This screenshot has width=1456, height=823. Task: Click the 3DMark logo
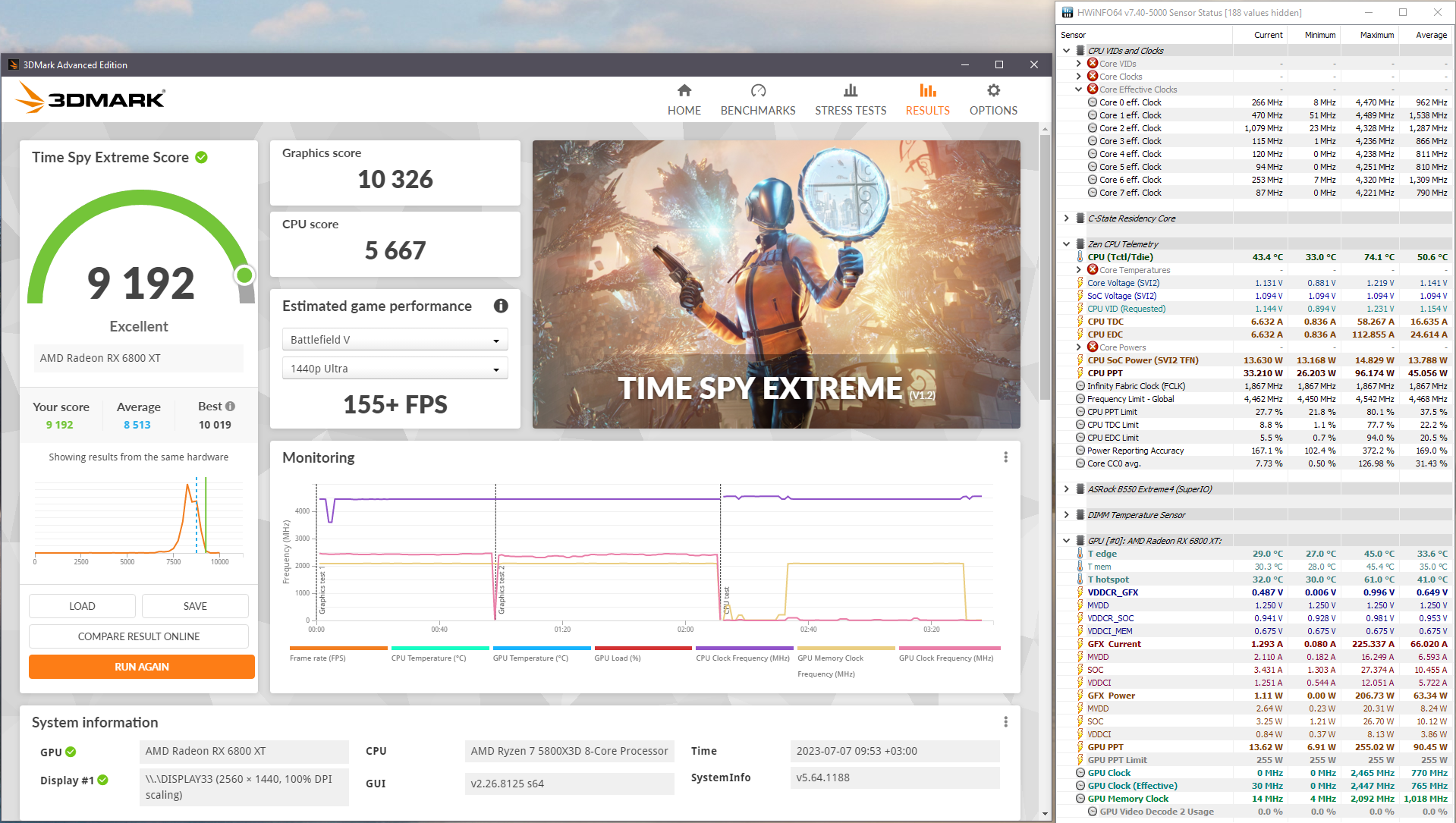tap(91, 99)
